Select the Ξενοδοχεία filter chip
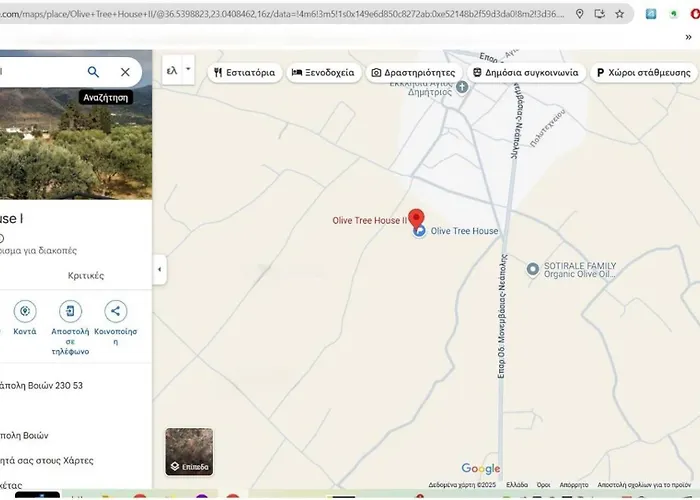This screenshot has height=500, width=700. point(323,73)
